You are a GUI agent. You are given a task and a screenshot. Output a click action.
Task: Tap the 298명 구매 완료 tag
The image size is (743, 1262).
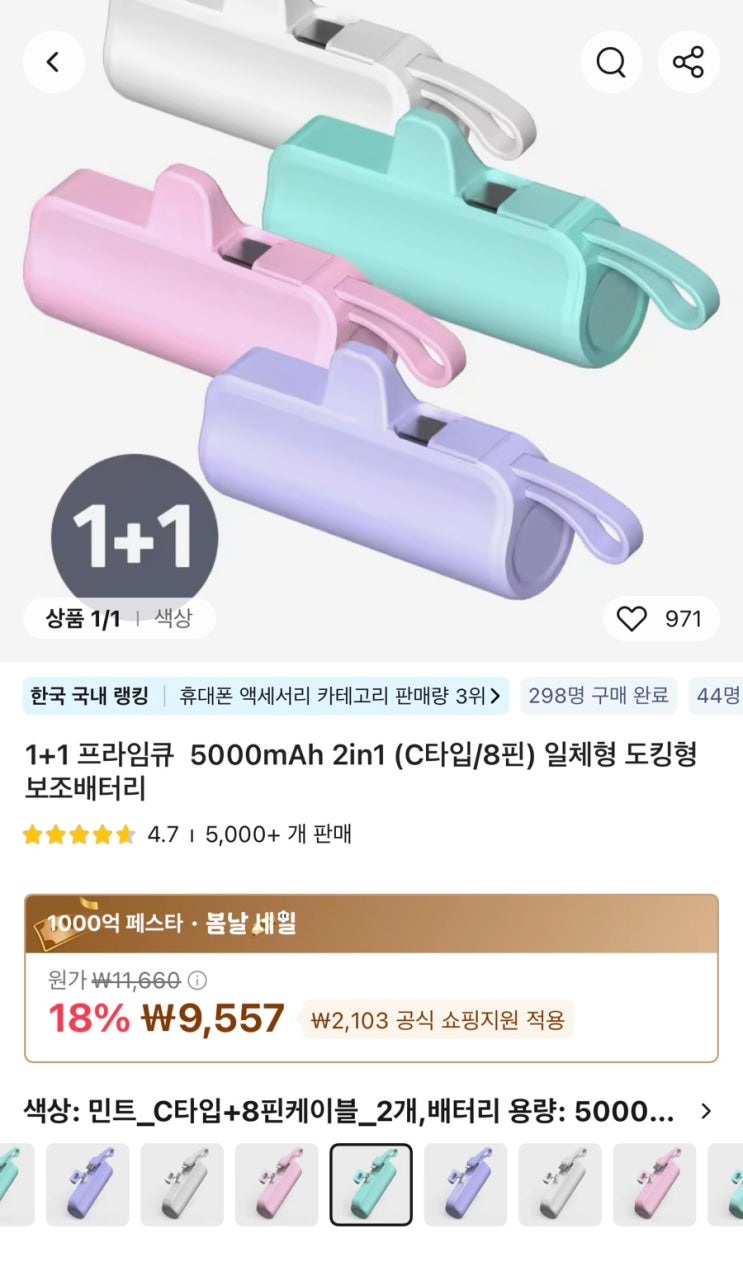pos(597,695)
